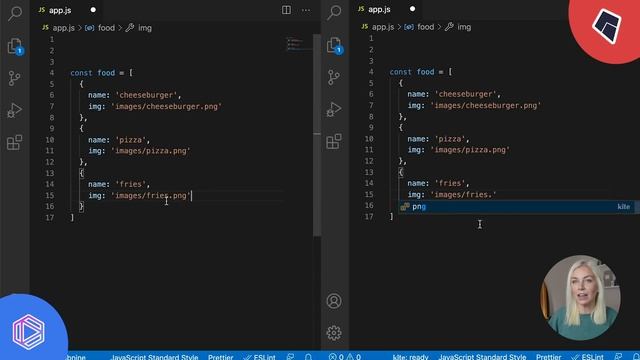Click the minimap in the left editor
The width and height of the screenshot is (640, 360).
click(x=299, y=44)
